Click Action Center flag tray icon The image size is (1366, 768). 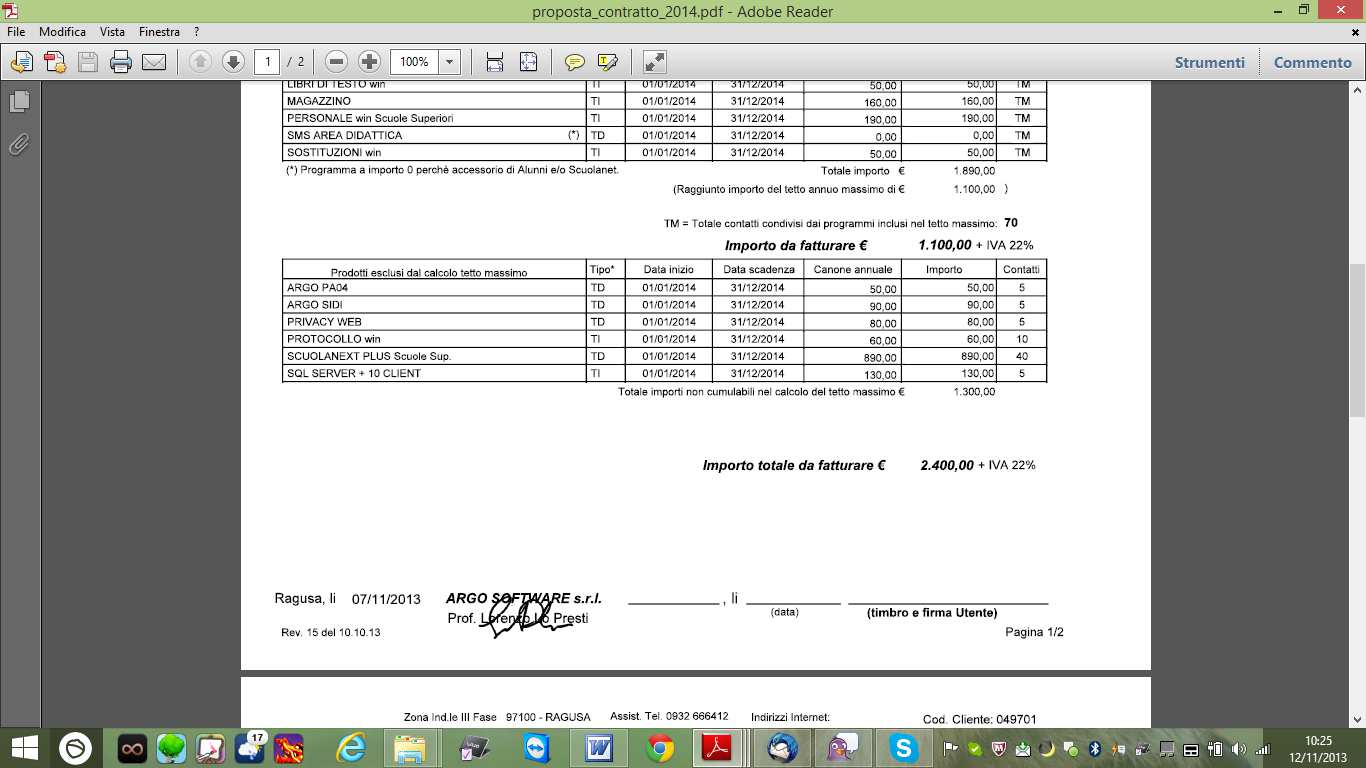(x=950, y=748)
